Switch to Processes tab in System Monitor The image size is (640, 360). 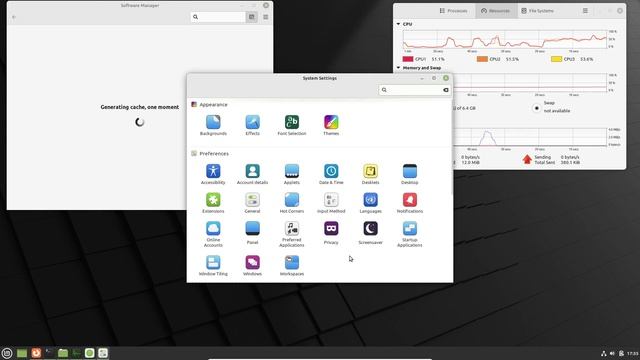point(453,11)
